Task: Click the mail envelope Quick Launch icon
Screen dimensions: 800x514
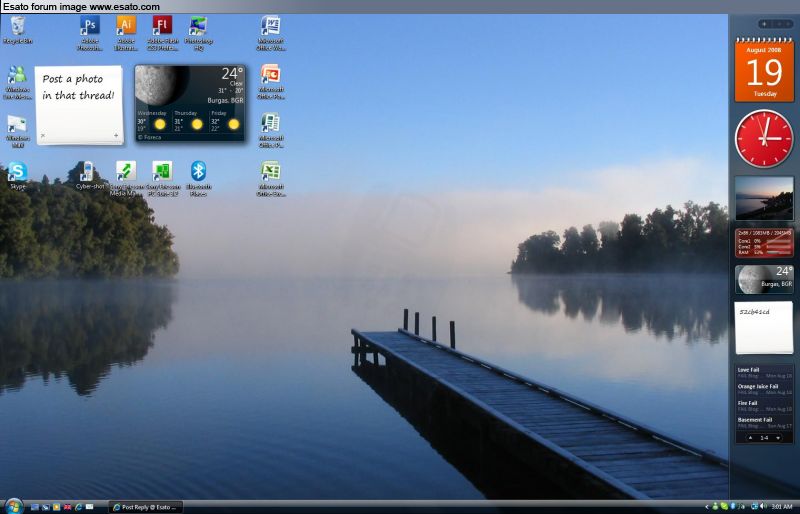Action: pyautogui.click(x=89, y=507)
